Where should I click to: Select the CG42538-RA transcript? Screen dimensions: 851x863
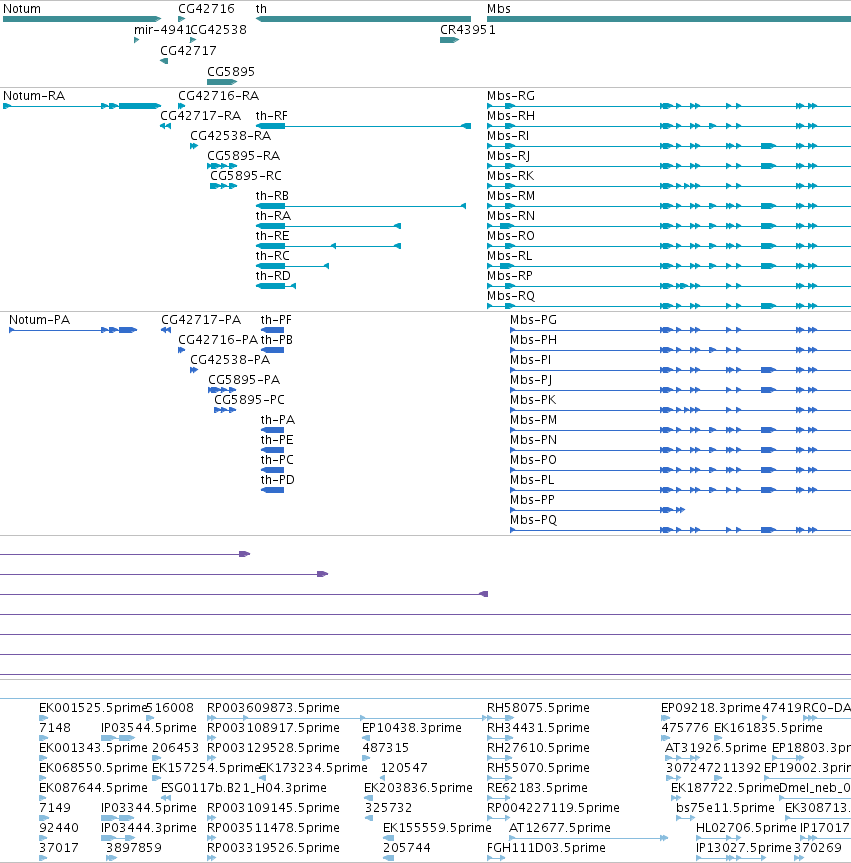pos(194,146)
